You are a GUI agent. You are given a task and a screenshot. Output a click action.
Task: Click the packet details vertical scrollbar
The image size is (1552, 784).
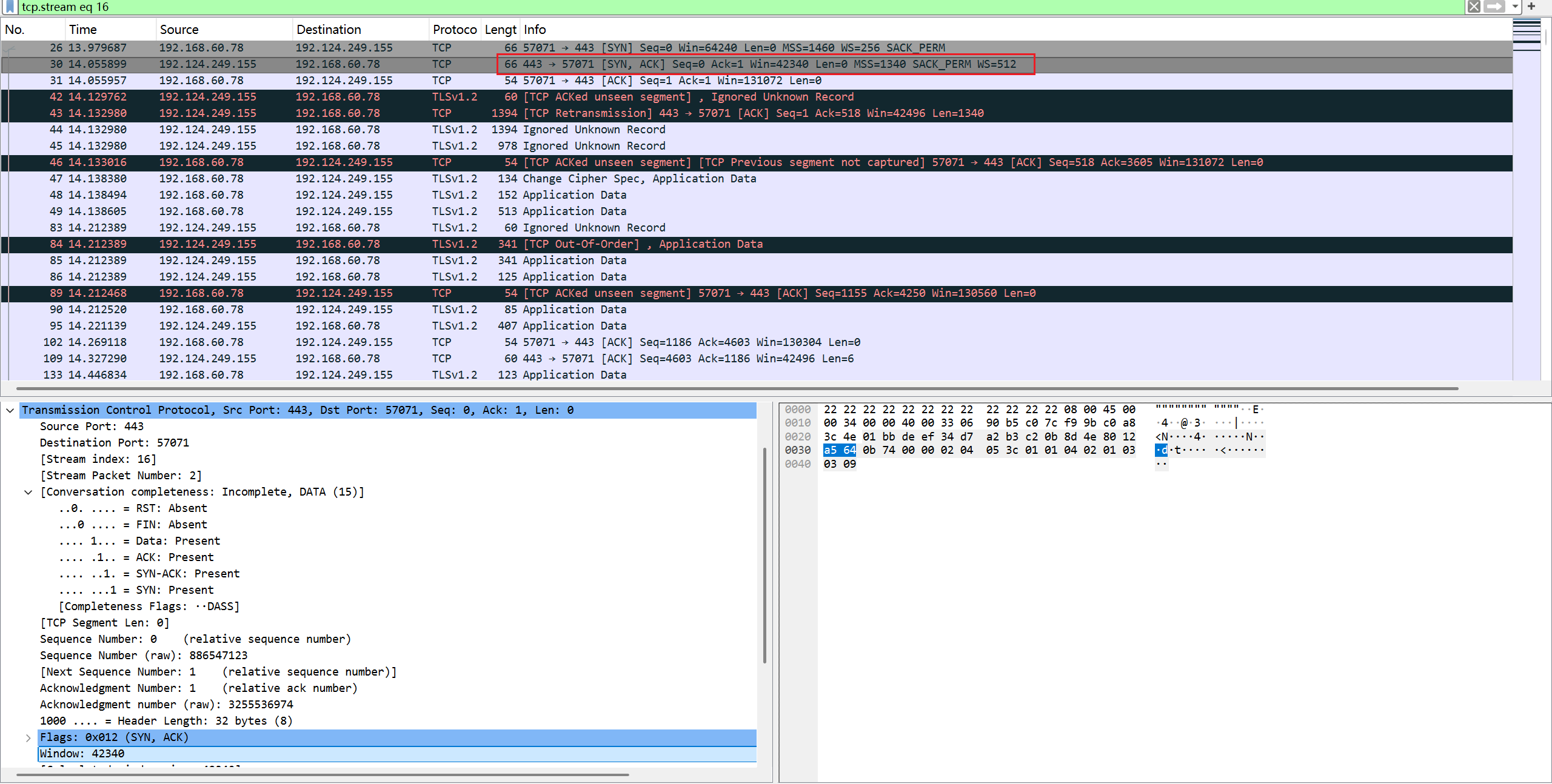click(x=764, y=554)
